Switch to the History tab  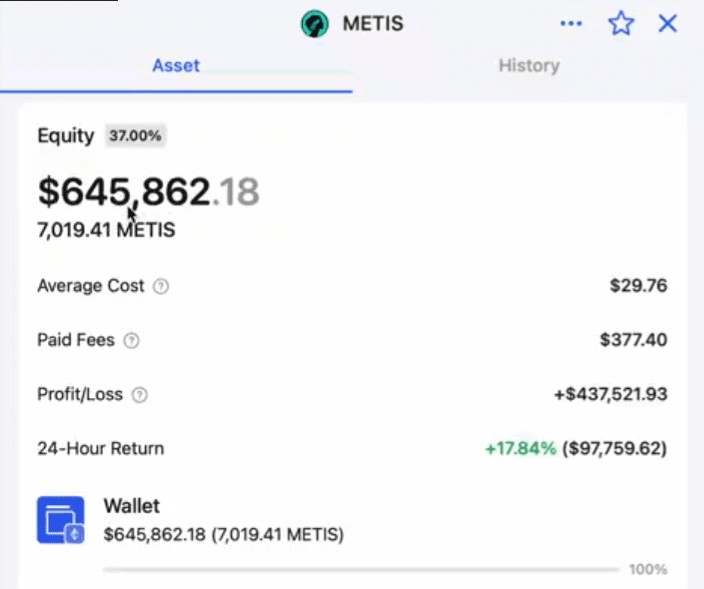pyautogui.click(x=528, y=66)
